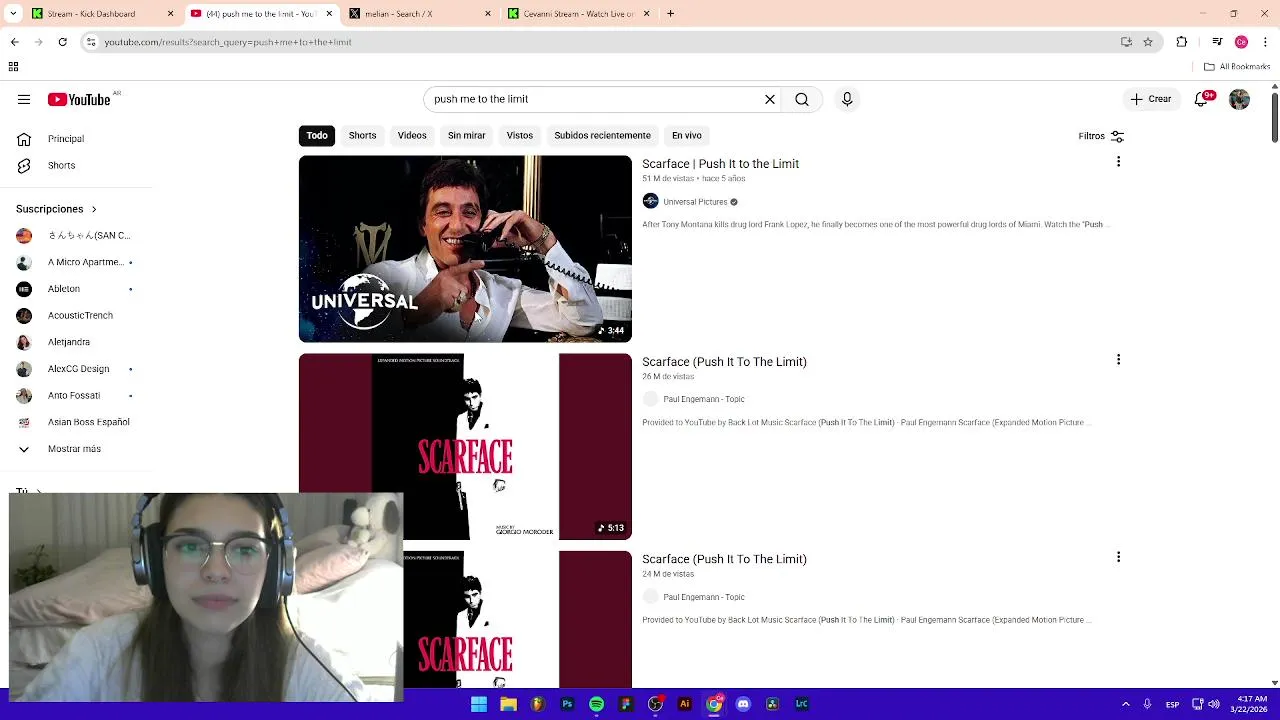Select the En vivo filter chip
1280x720 pixels.
[686, 135]
